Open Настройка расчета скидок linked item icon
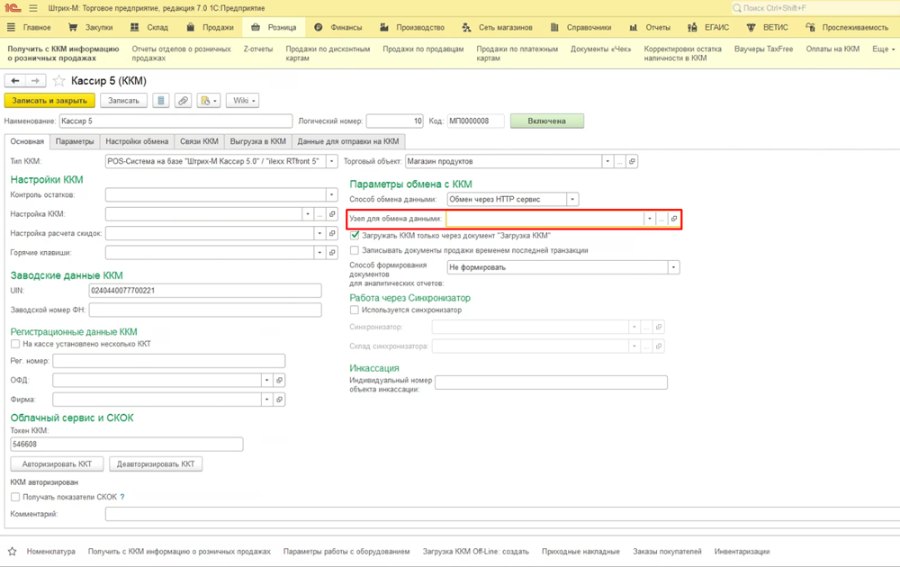Viewport: 900px width, 567px height. [332, 233]
